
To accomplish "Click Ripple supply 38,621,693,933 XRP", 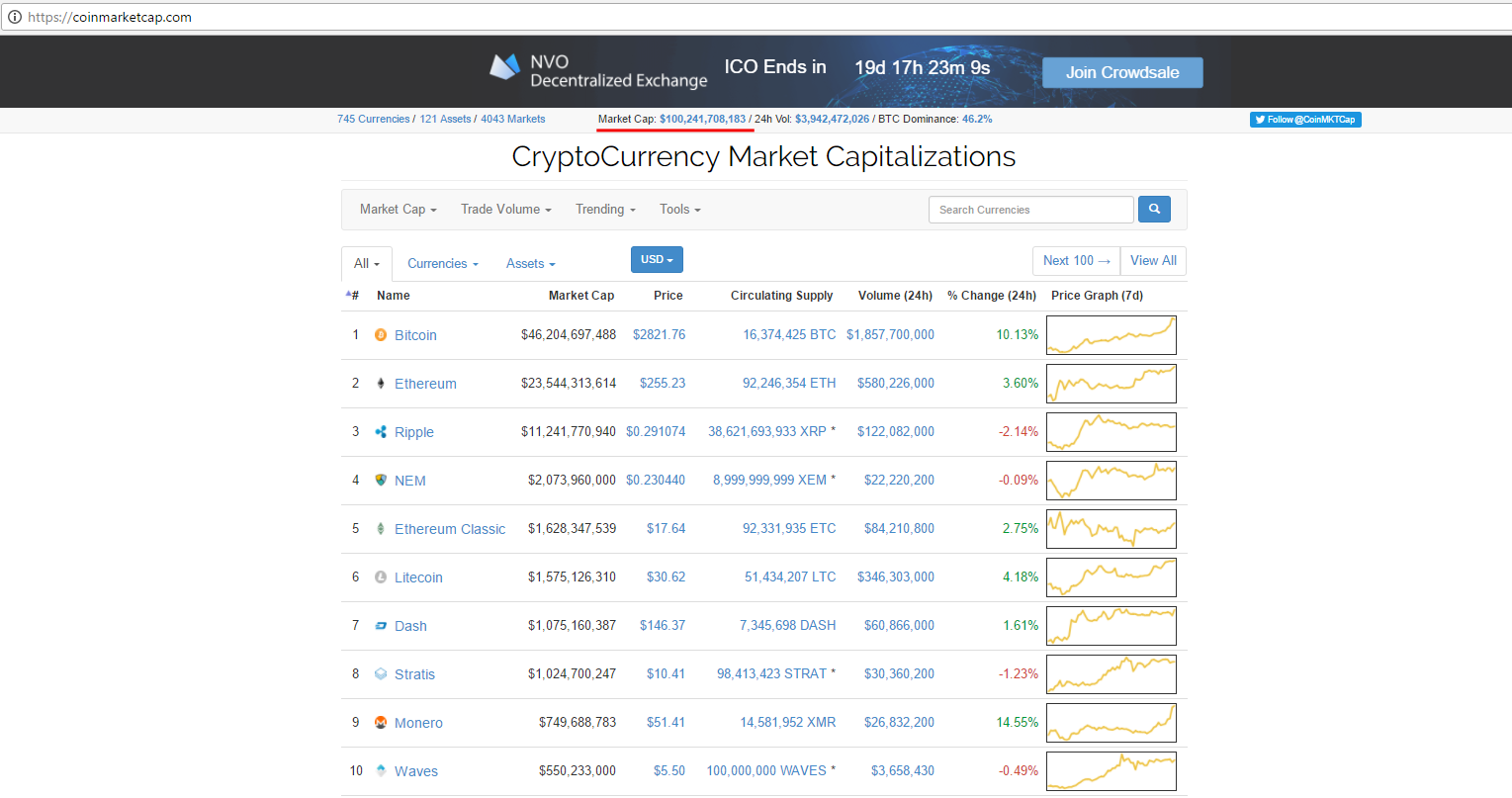I will (x=767, y=432).
